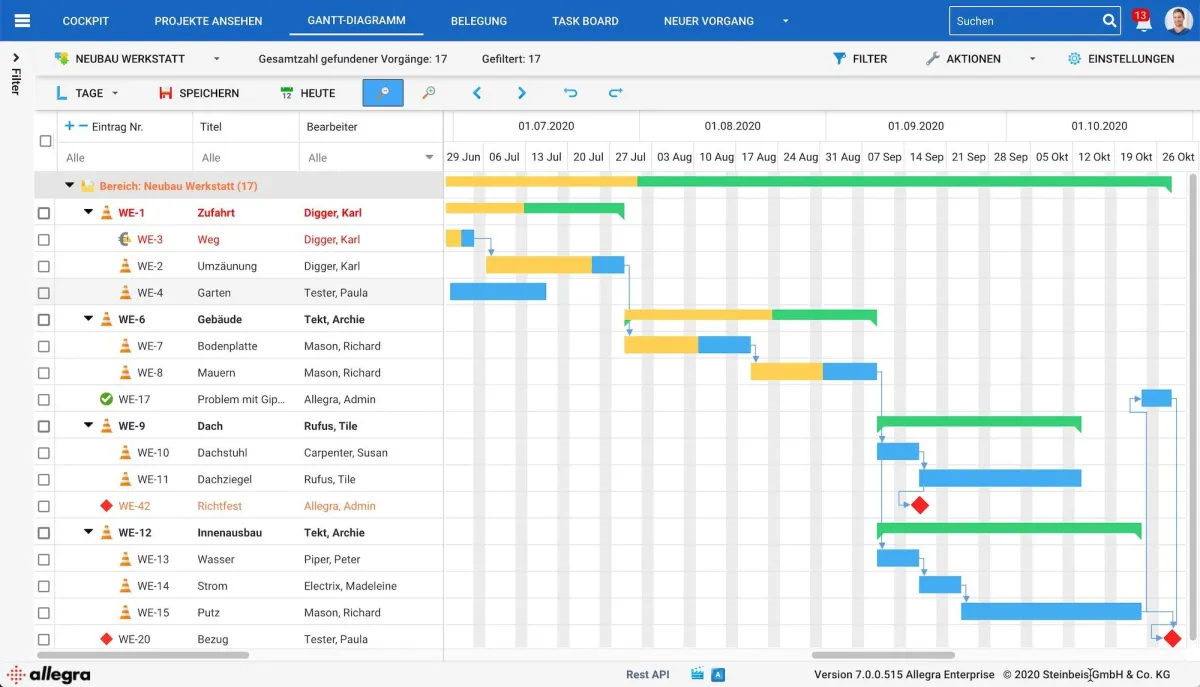The height and width of the screenshot is (687, 1200).
Task: Click the Suchen search field
Action: point(1025,21)
